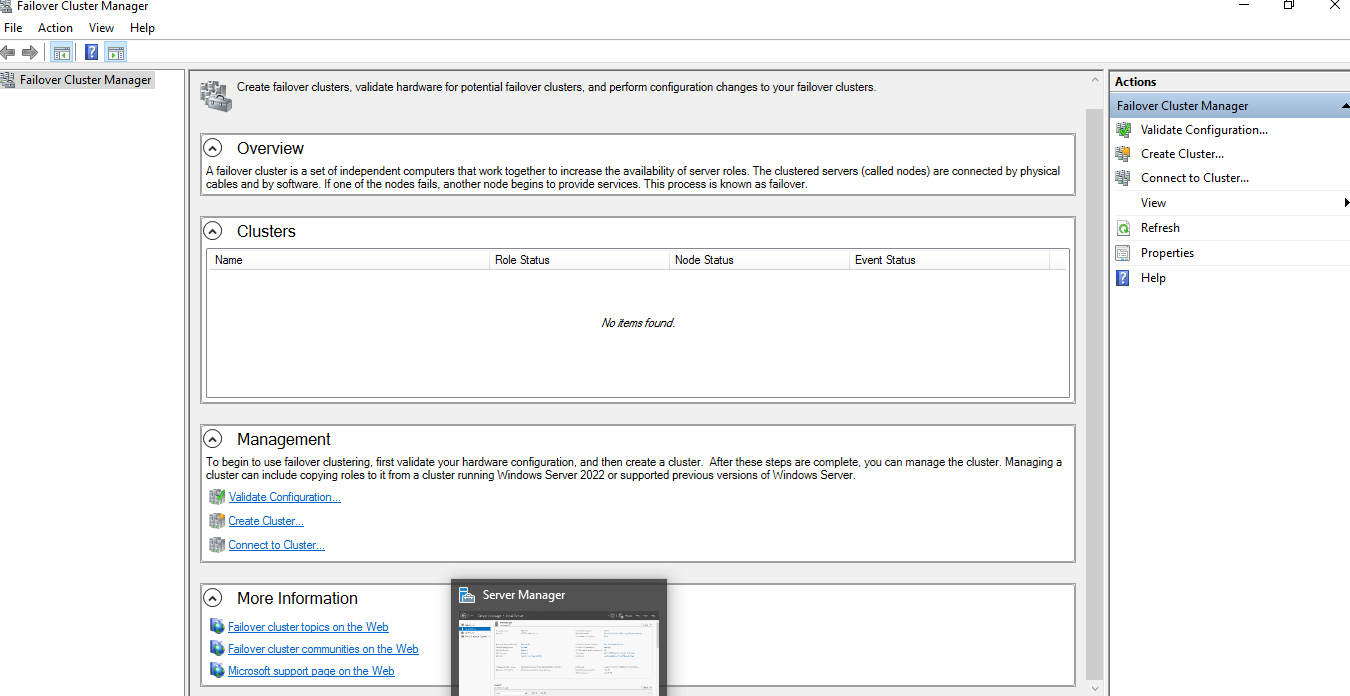Click globe icon beside cluster communities link

tap(217, 649)
